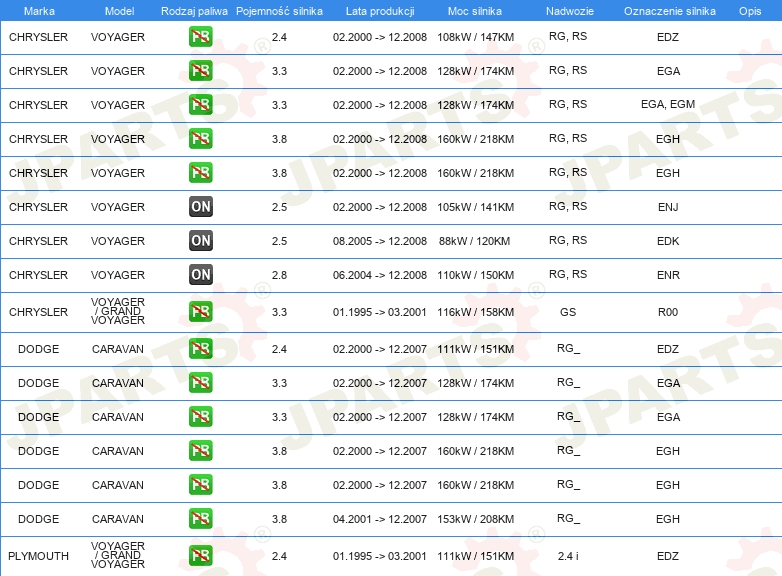Select the 2.4 i body cell
The height and width of the screenshot is (576, 782).
coord(568,556)
